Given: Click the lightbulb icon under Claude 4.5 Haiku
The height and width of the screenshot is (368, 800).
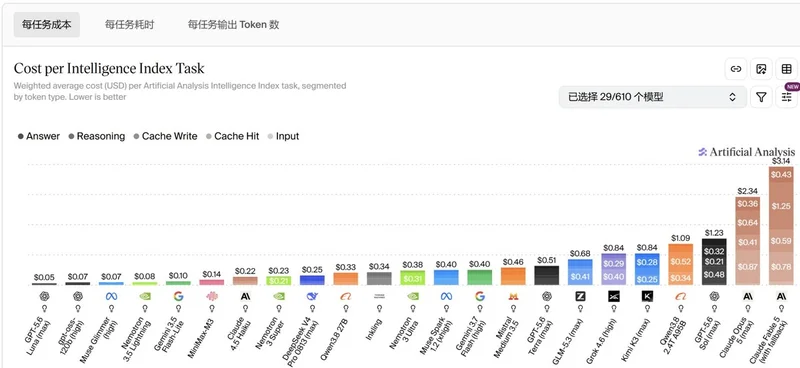Looking at the screenshot, I should 245,308.
